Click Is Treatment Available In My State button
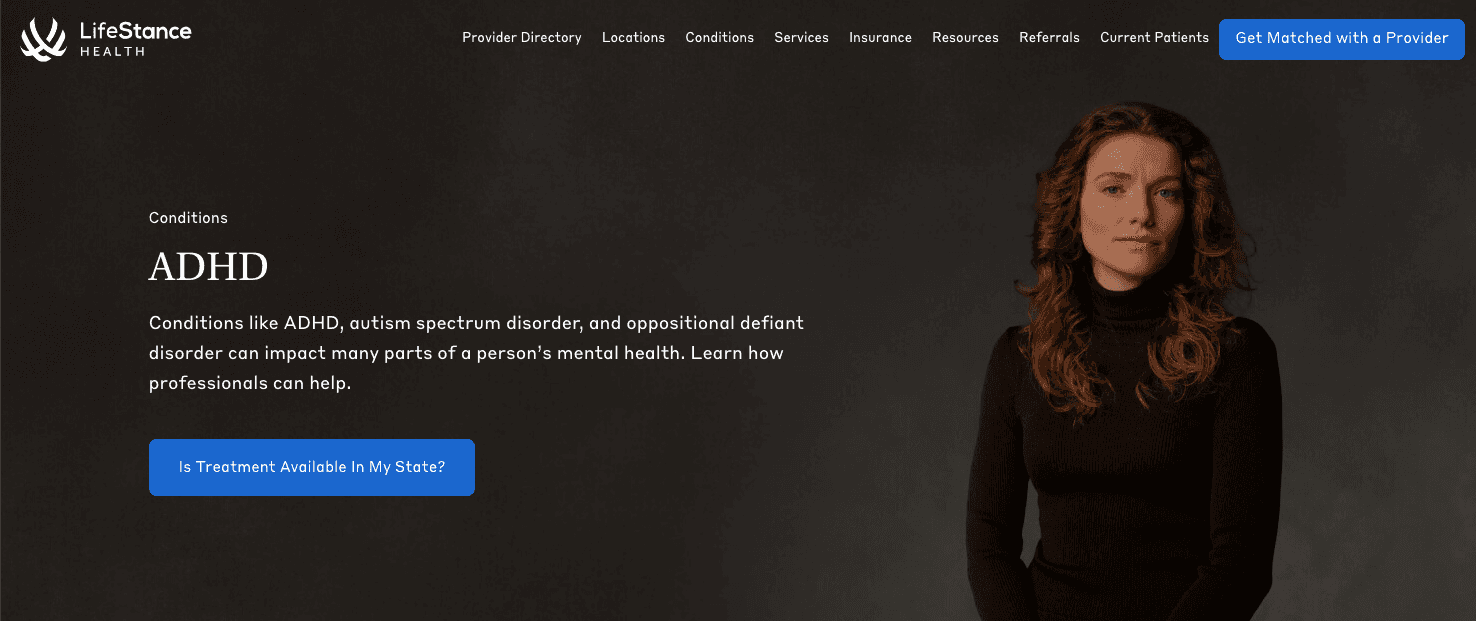 coord(312,467)
